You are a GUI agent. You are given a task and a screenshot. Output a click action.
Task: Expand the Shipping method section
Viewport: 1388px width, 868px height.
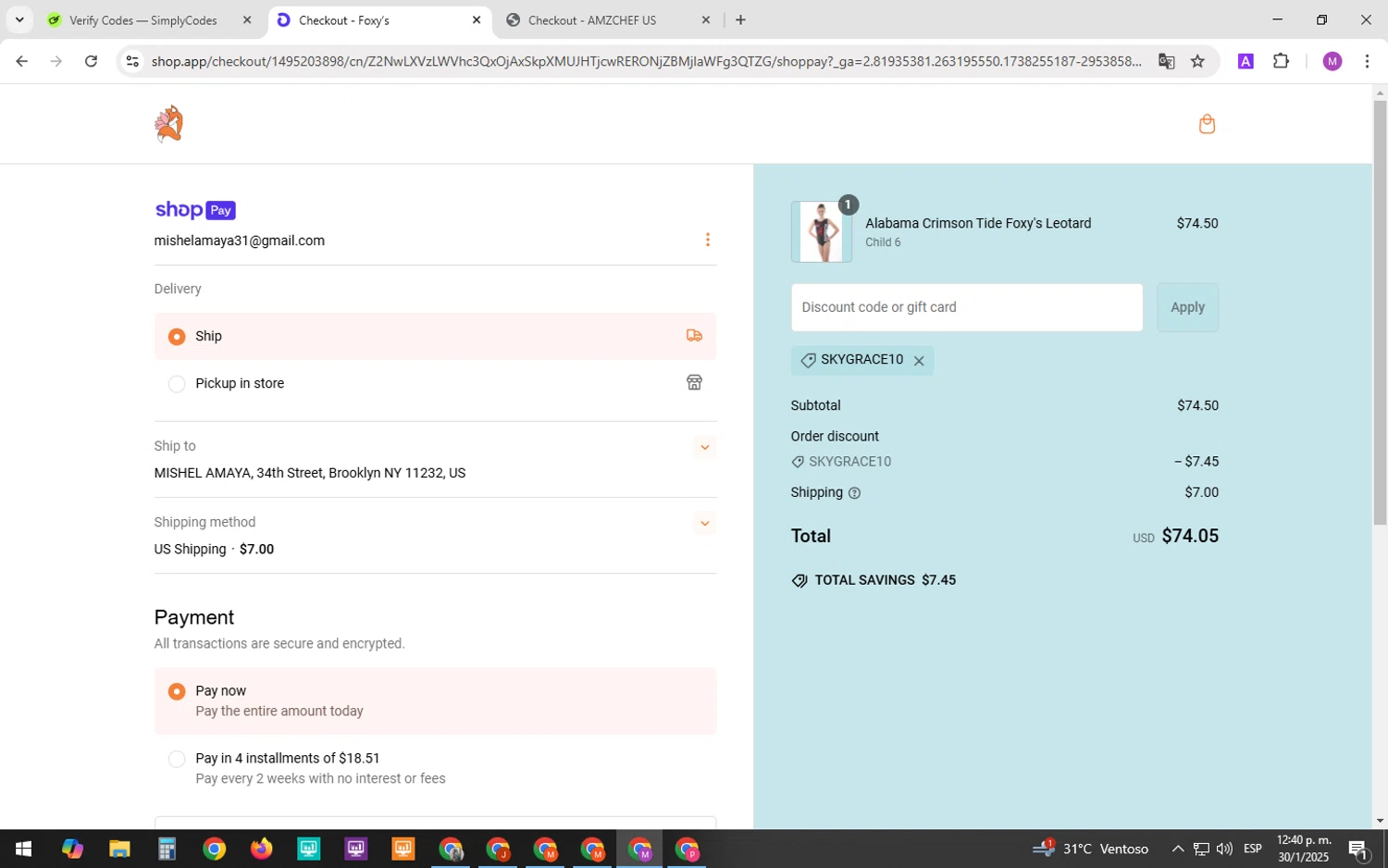704,524
